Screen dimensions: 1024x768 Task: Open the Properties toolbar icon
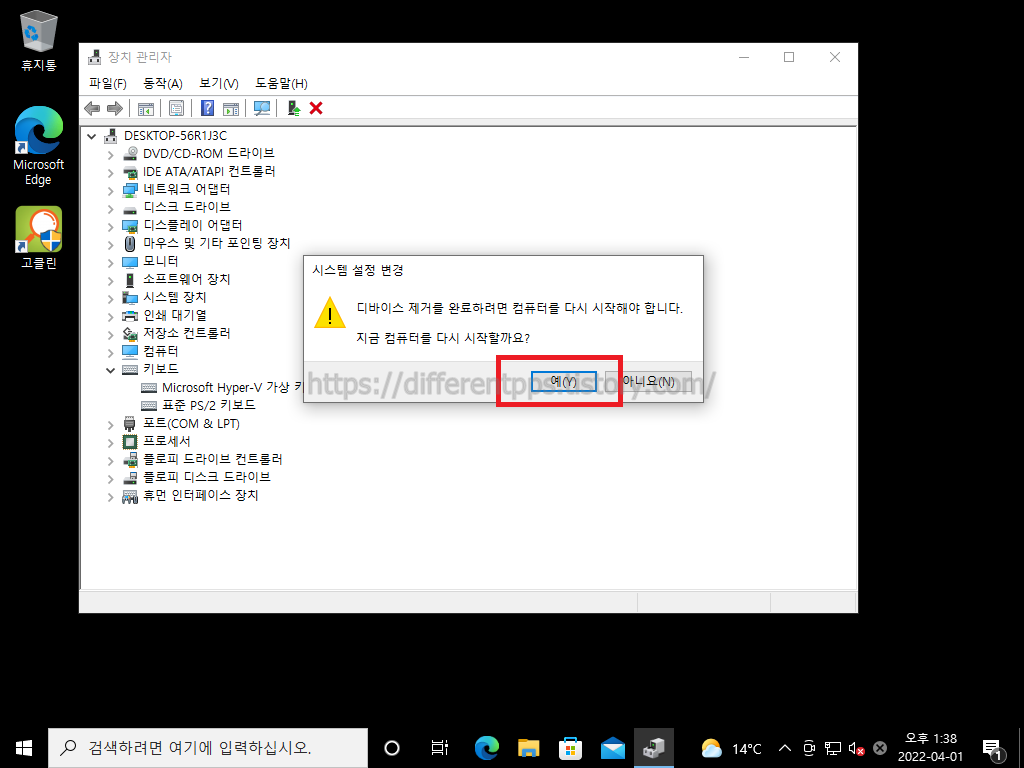click(x=176, y=108)
